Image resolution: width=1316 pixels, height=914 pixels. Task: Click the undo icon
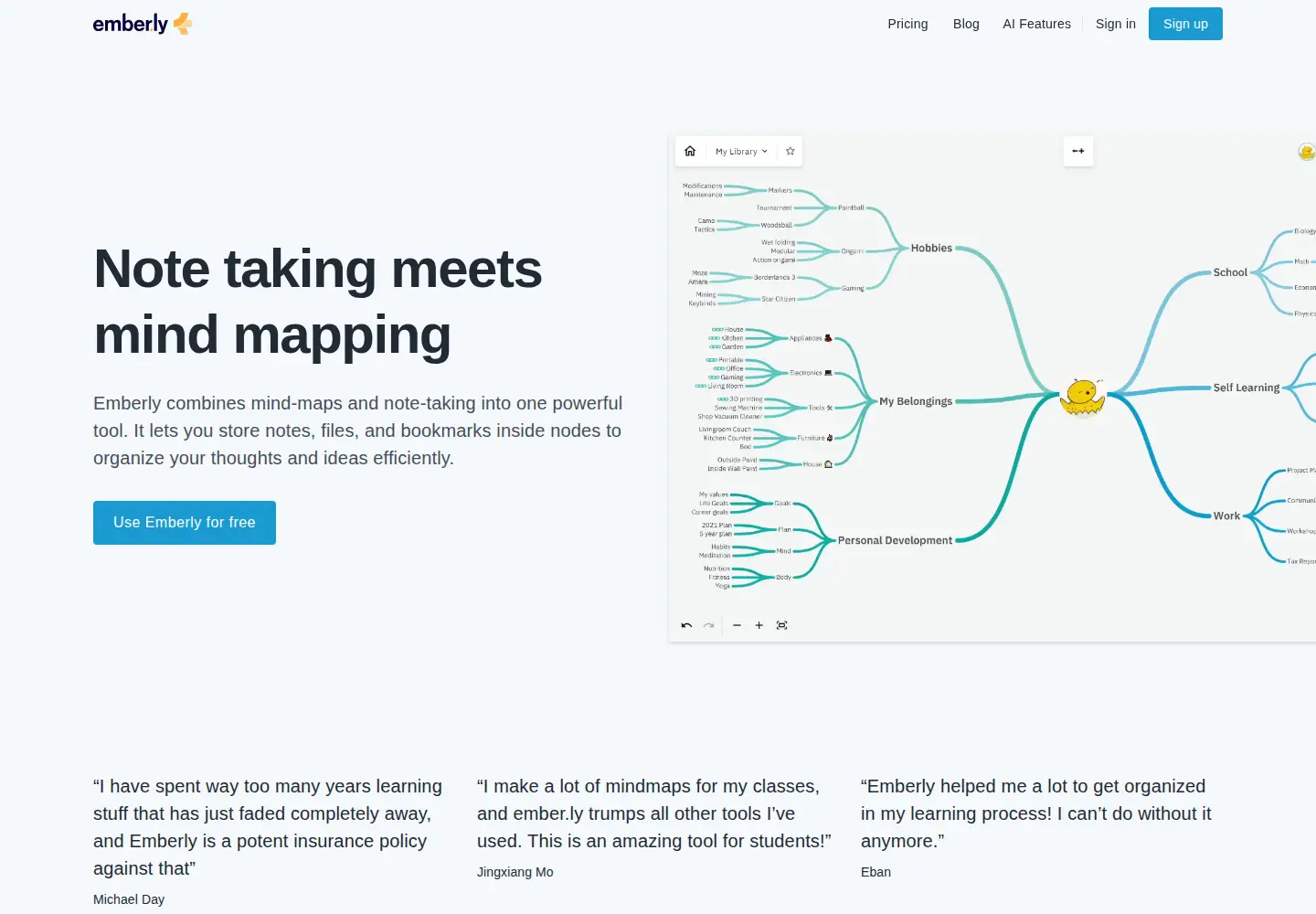click(x=686, y=625)
